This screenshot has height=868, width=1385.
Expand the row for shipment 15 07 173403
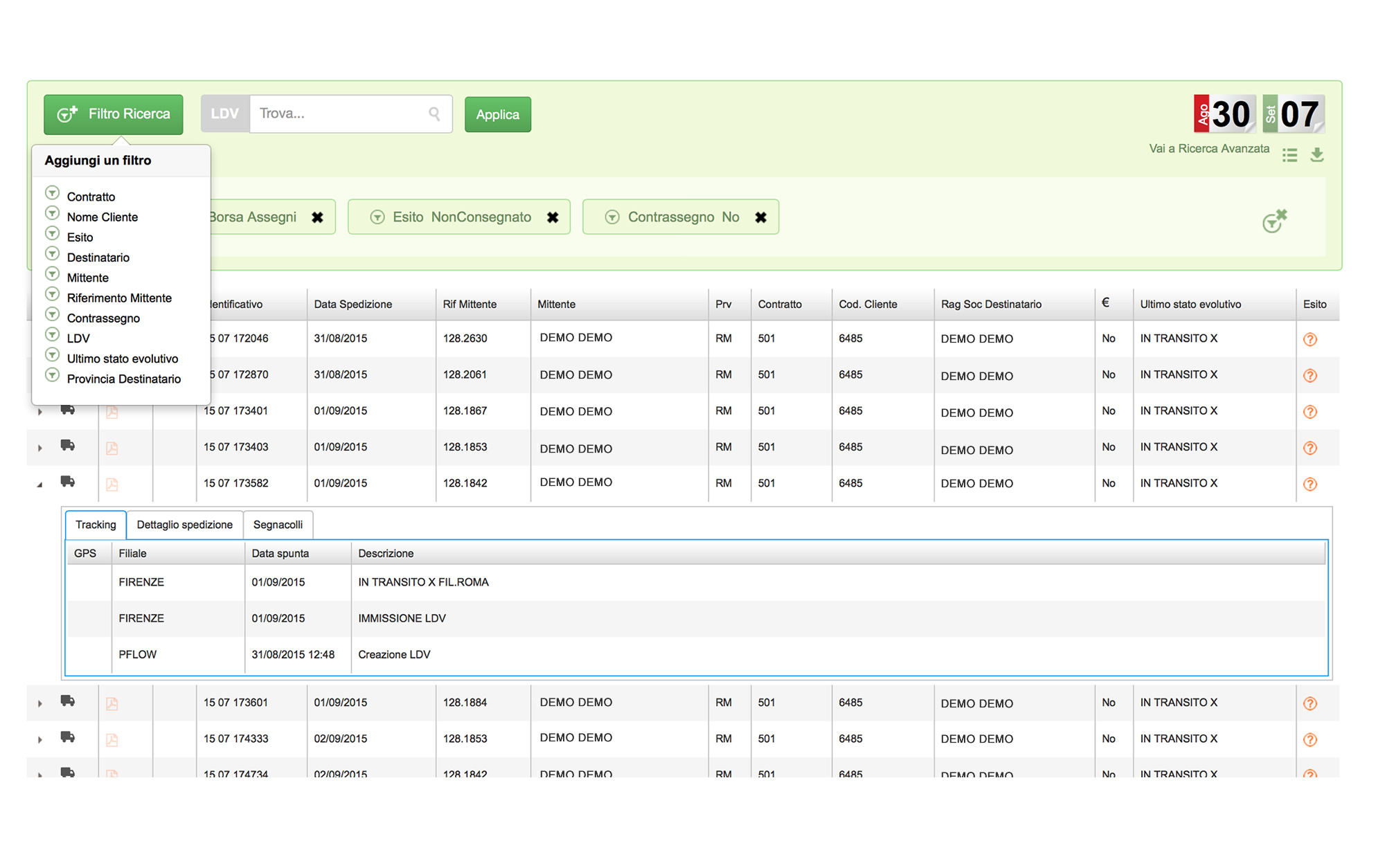39,449
